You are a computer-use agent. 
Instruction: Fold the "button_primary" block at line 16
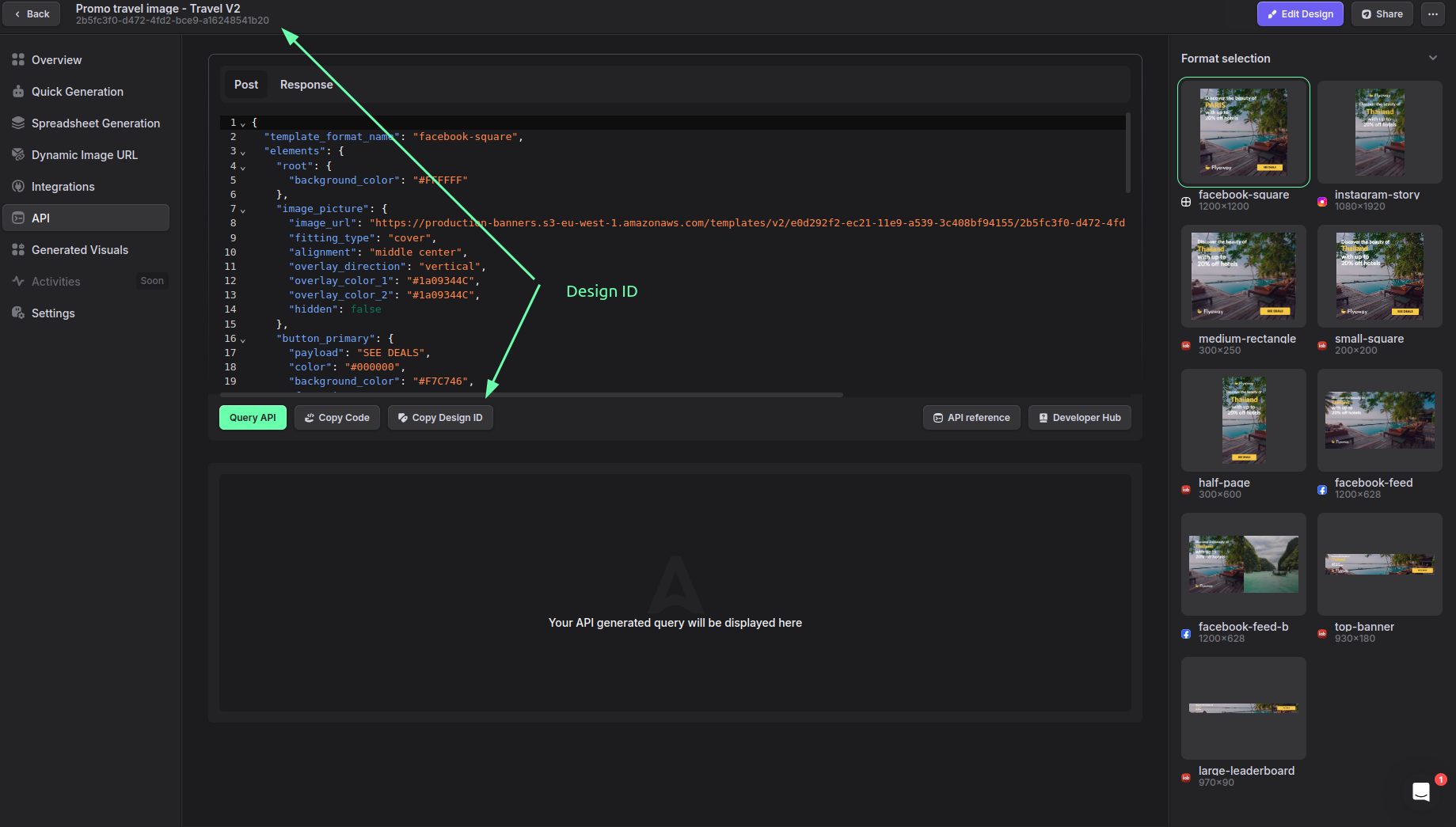243,340
